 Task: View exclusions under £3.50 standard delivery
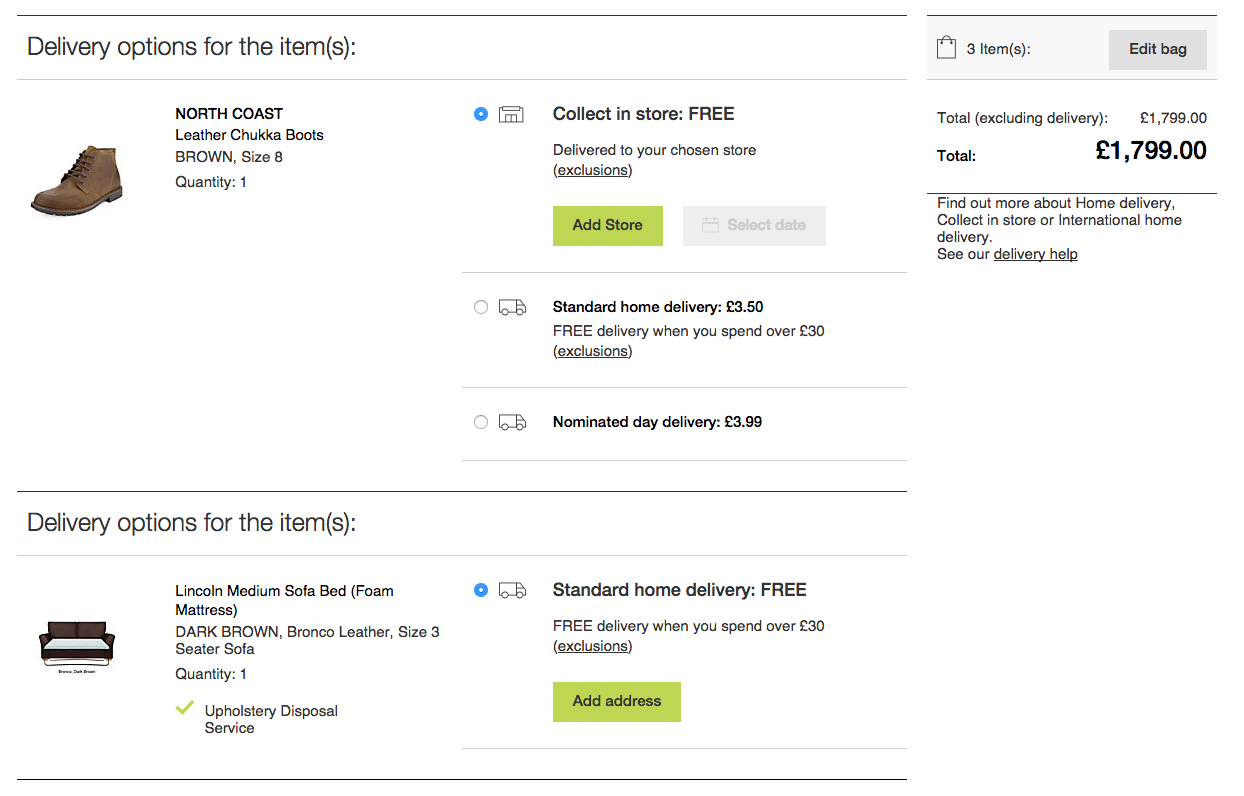(x=592, y=351)
